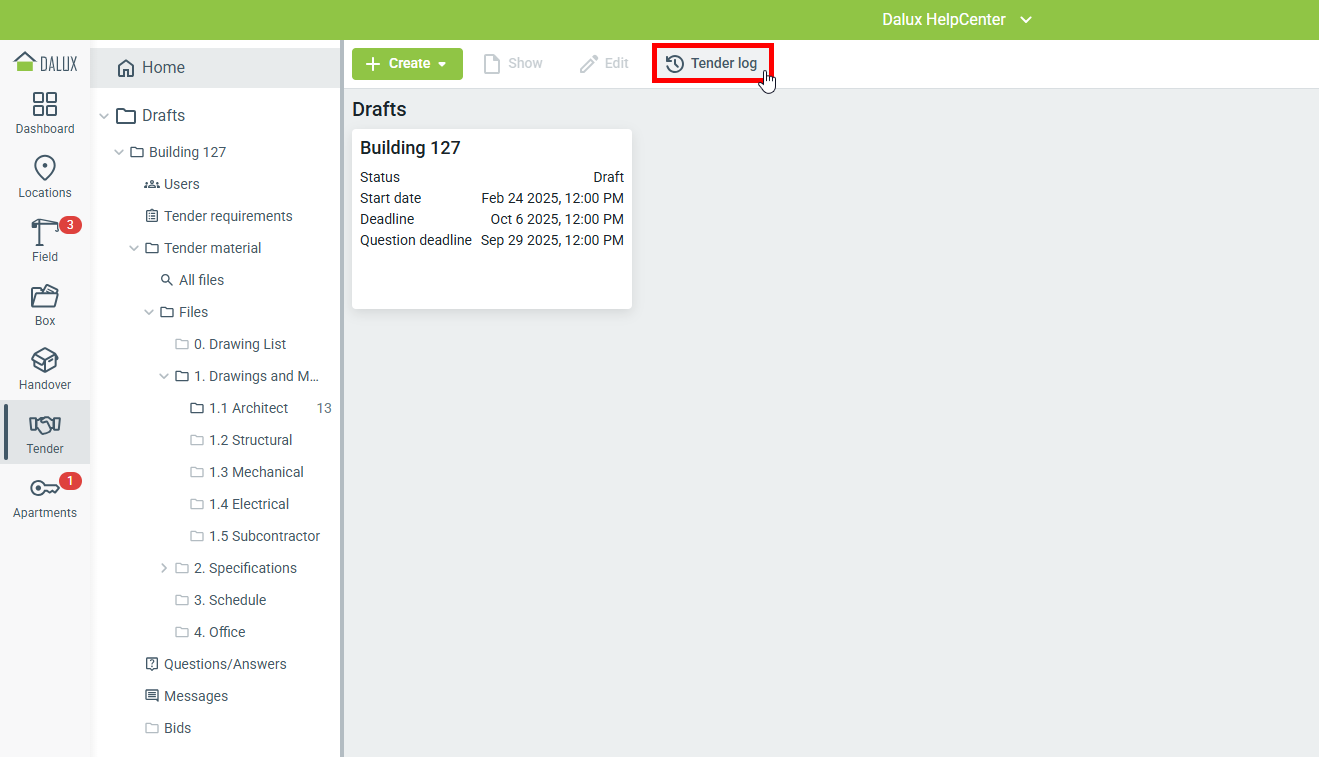Open the Bids folder

pyautogui.click(x=177, y=728)
